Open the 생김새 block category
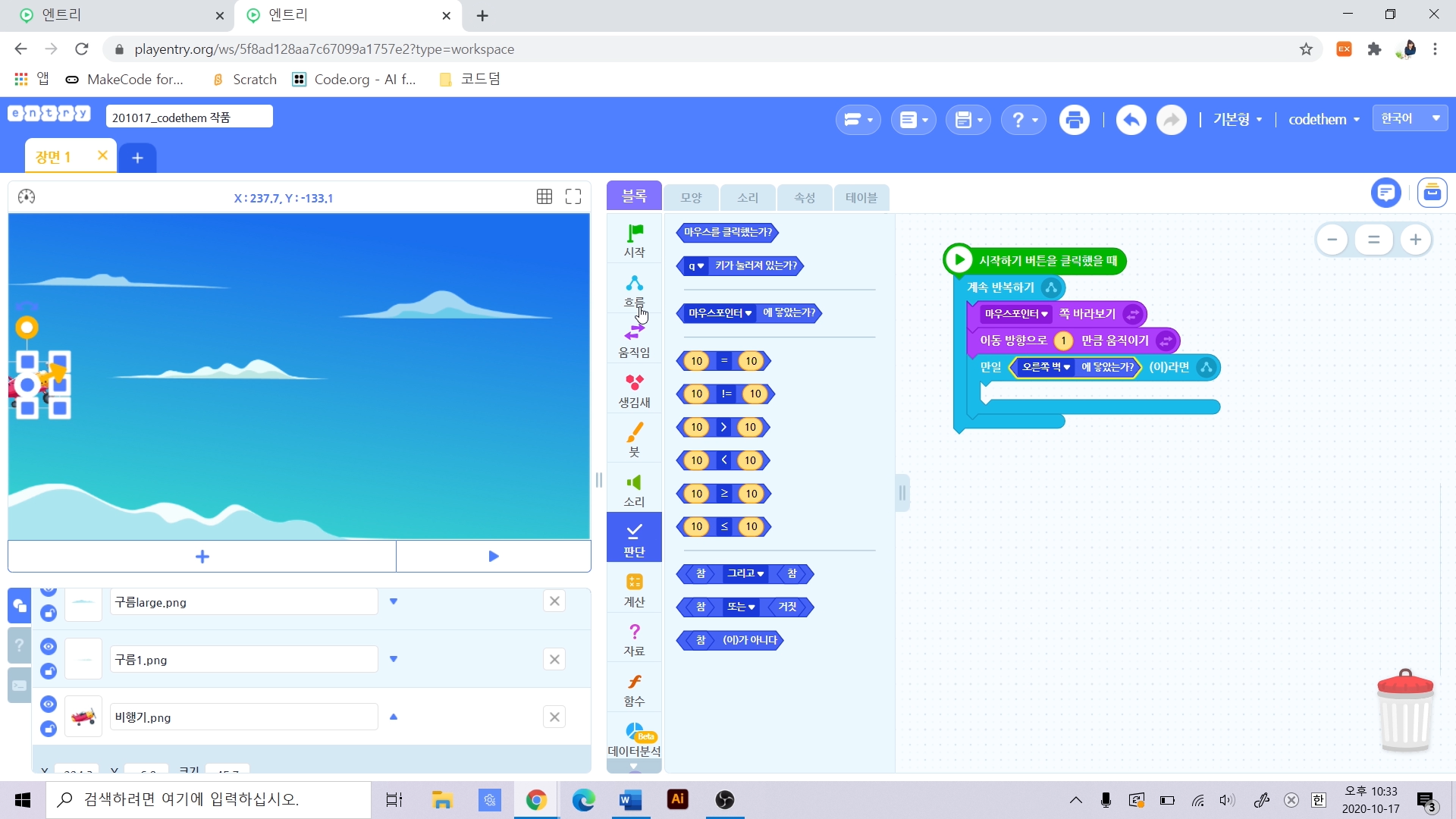The height and width of the screenshot is (819, 1456). 634,390
